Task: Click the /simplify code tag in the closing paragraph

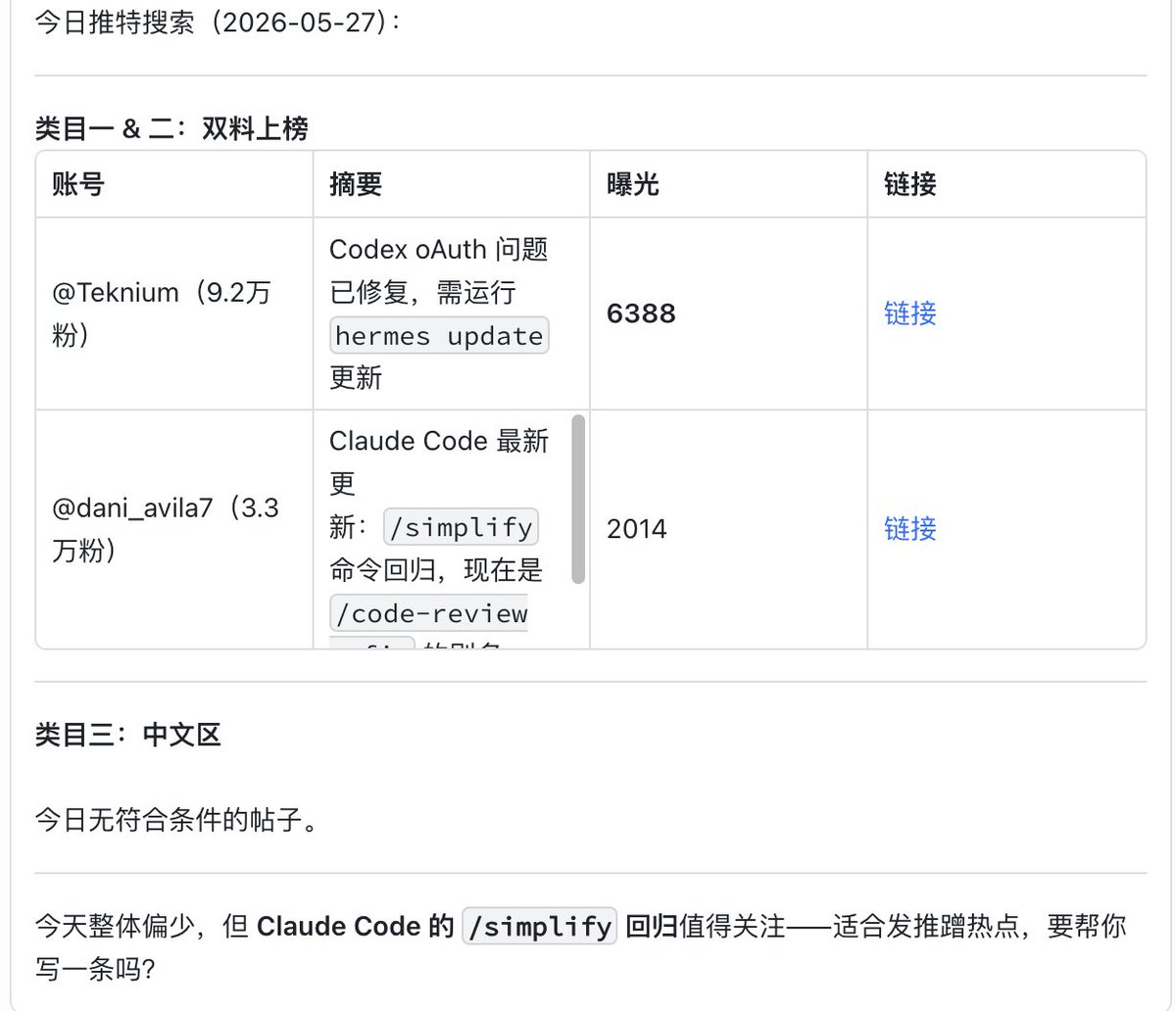Action: (x=539, y=926)
